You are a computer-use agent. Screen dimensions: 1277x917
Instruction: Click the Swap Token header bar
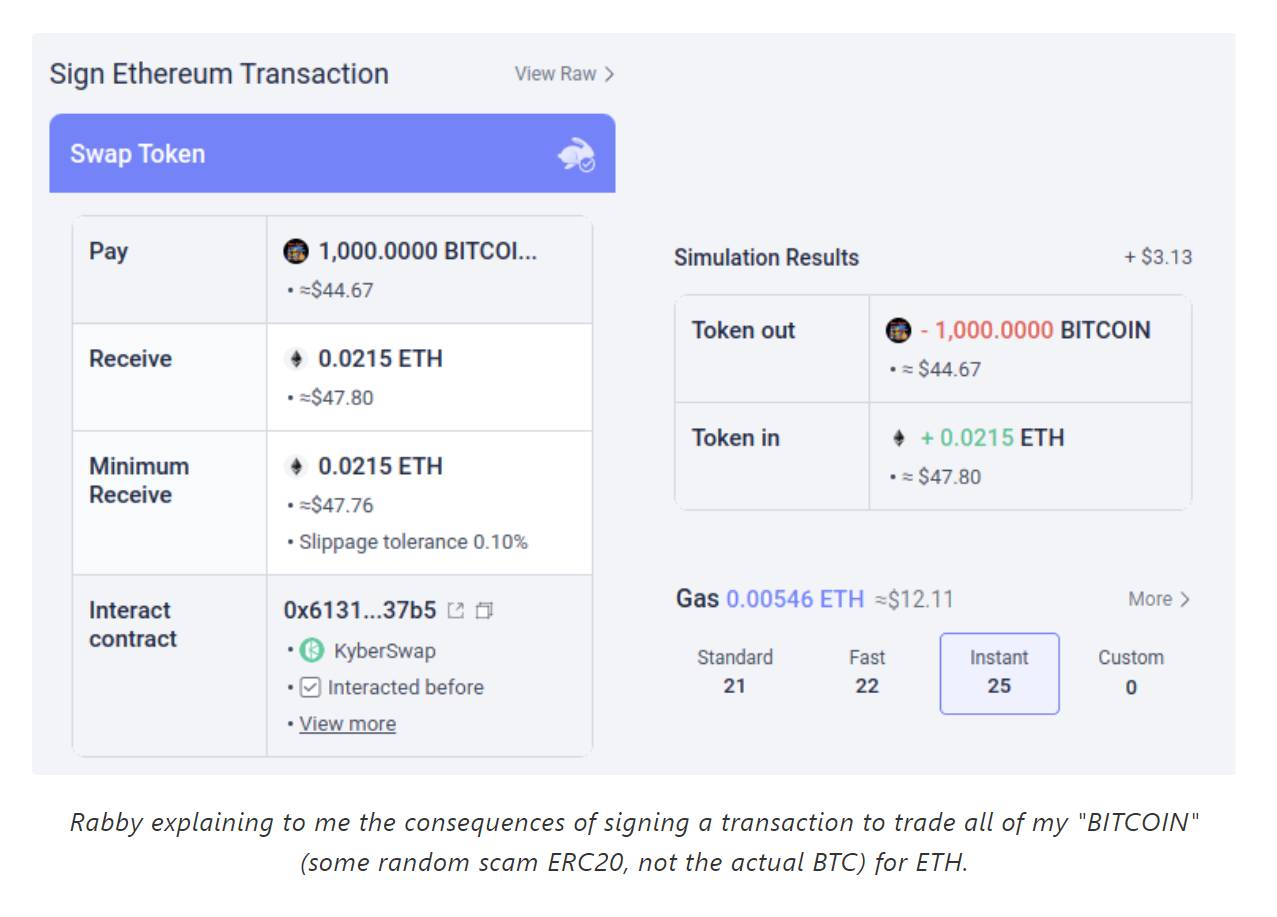click(332, 153)
